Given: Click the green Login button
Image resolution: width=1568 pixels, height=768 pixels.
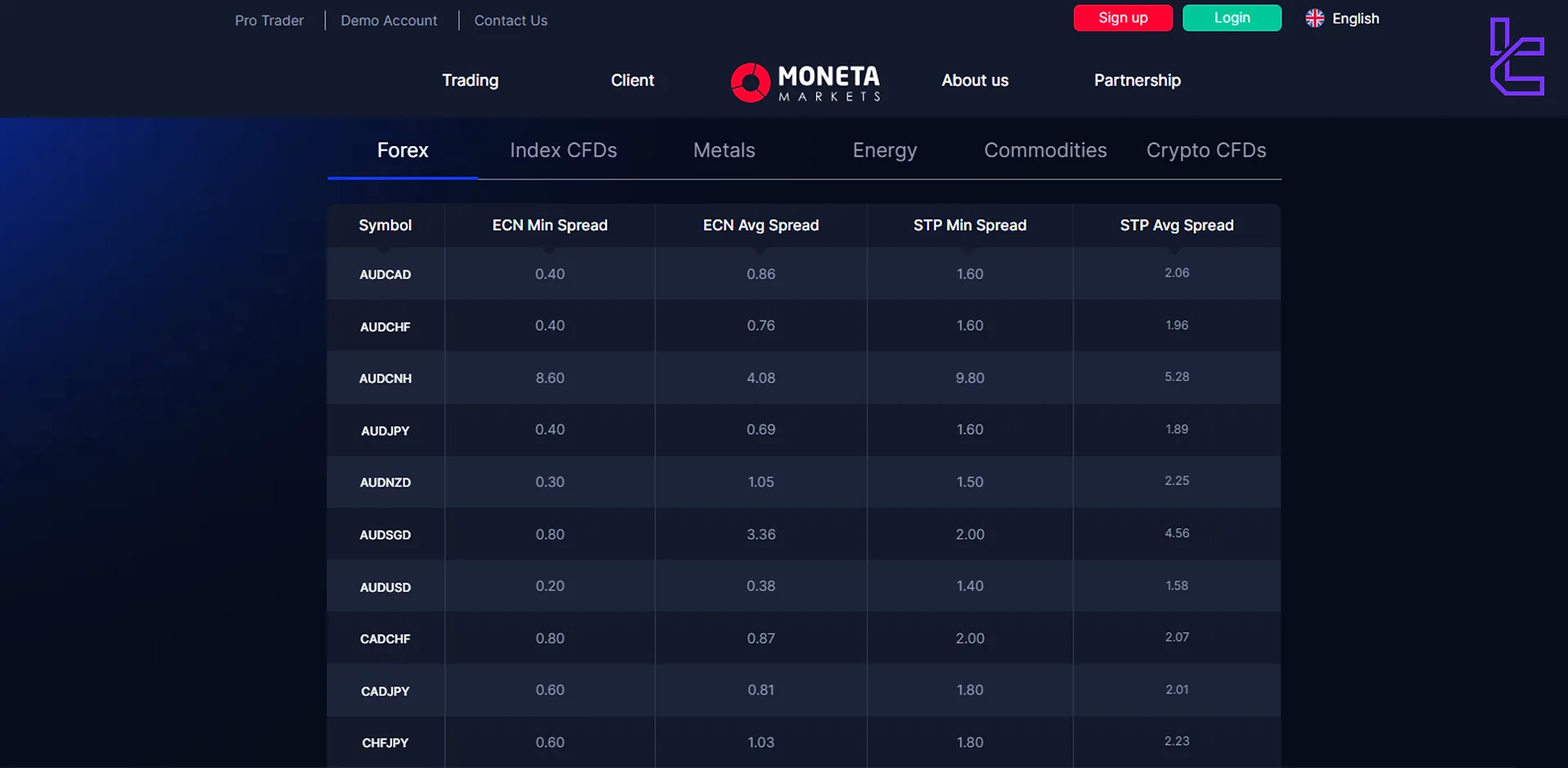Looking at the screenshot, I should 1232,18.
